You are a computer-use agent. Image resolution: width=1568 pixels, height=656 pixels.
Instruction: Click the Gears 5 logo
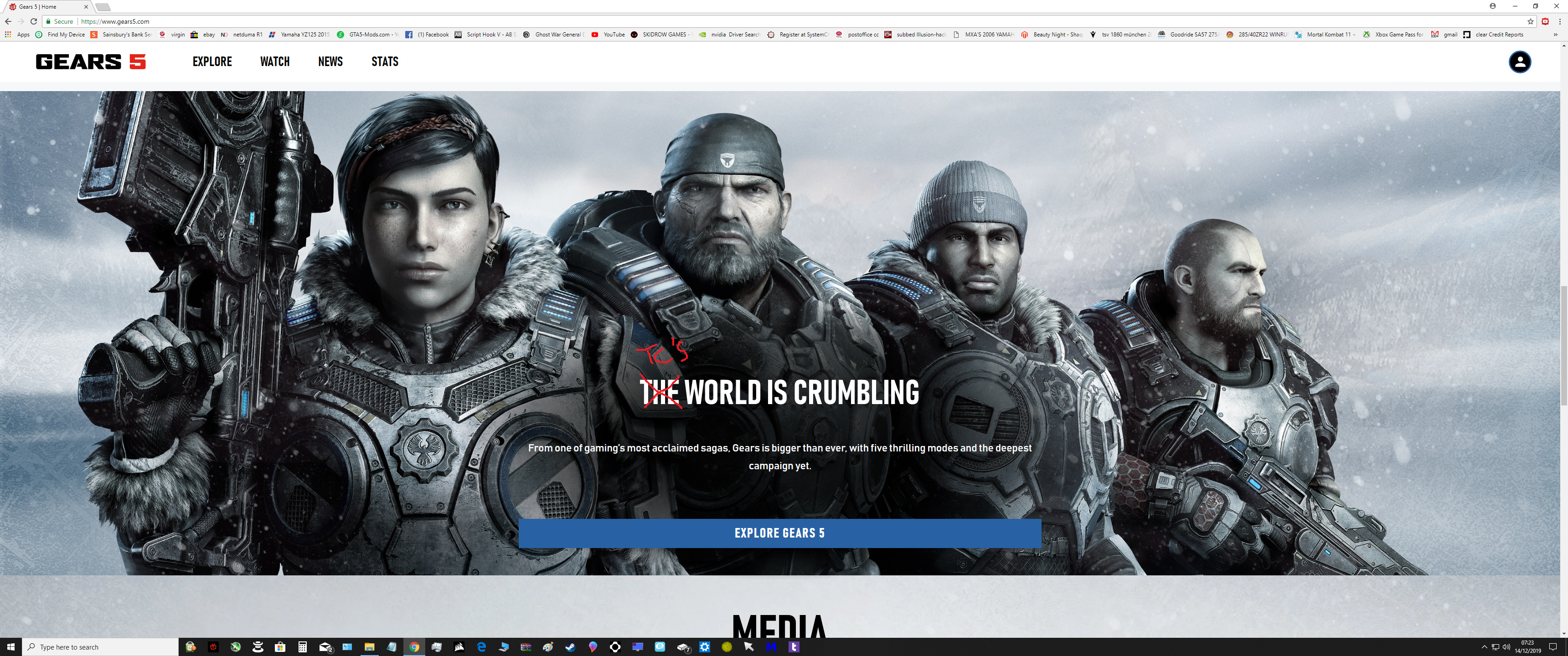[91, 61]
